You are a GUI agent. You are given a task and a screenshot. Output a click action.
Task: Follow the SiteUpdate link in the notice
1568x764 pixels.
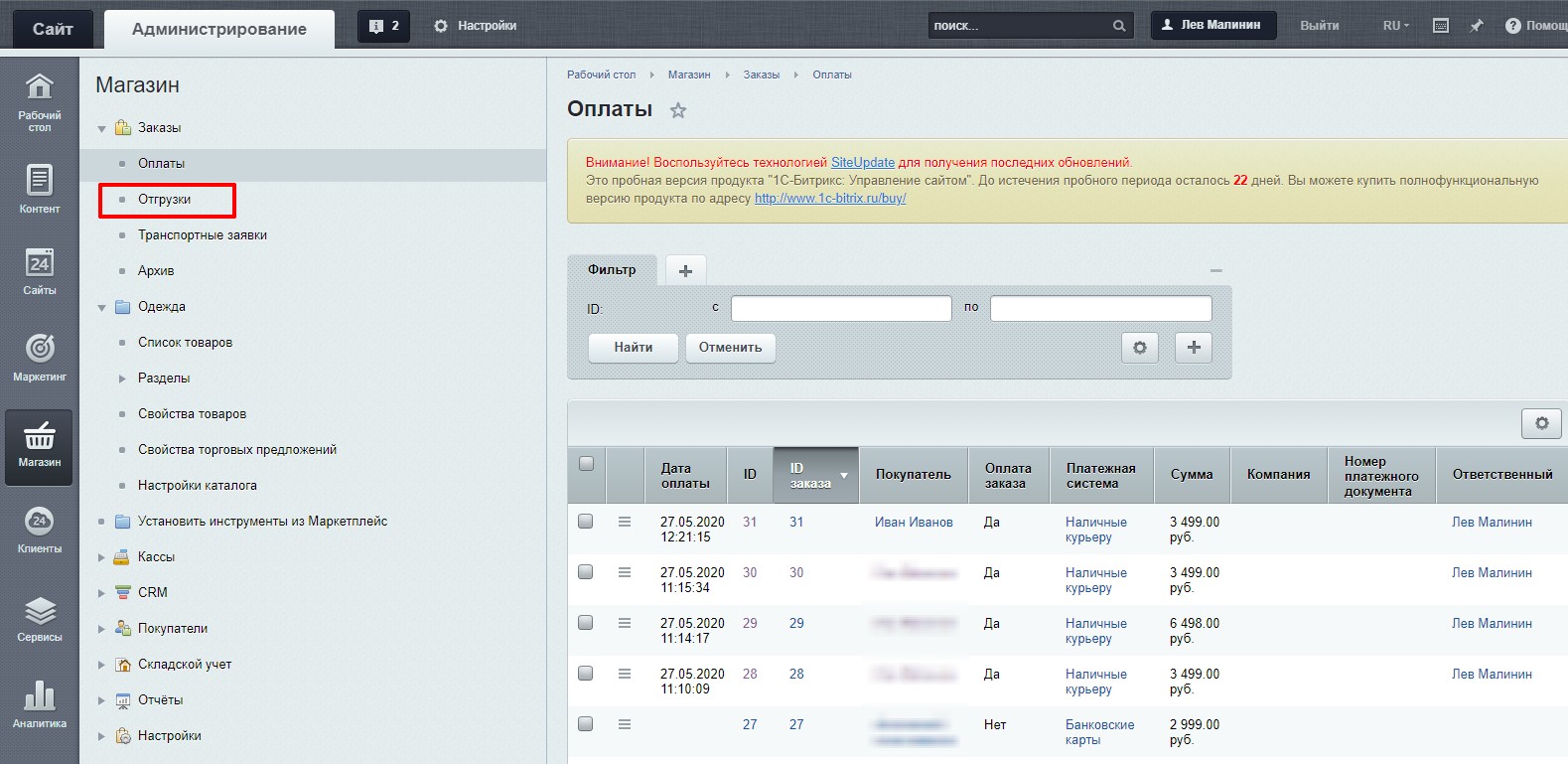(862, 162)
